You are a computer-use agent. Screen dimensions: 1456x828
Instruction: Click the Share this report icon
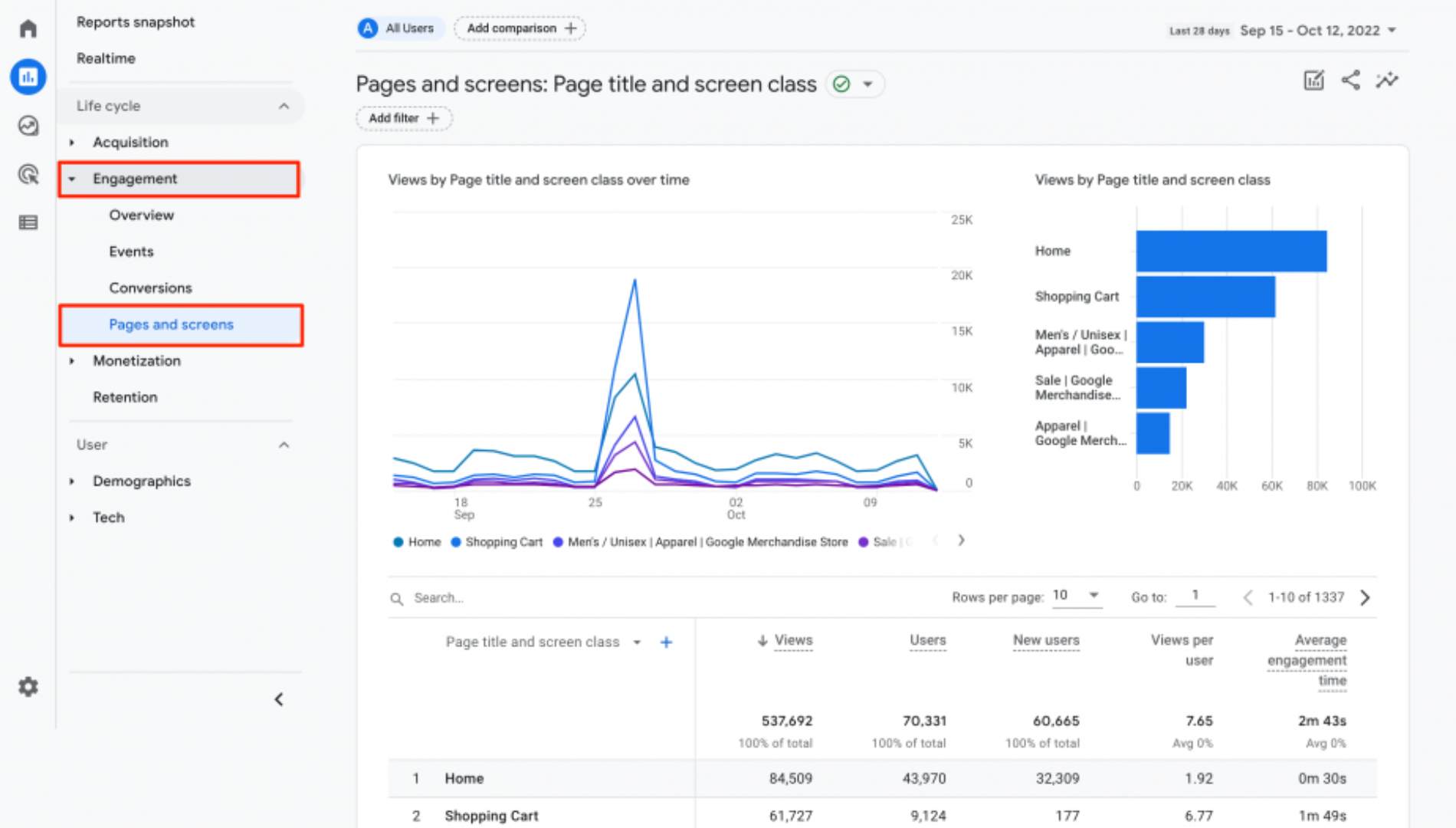pyautogui.click(x=1350, y=80)
